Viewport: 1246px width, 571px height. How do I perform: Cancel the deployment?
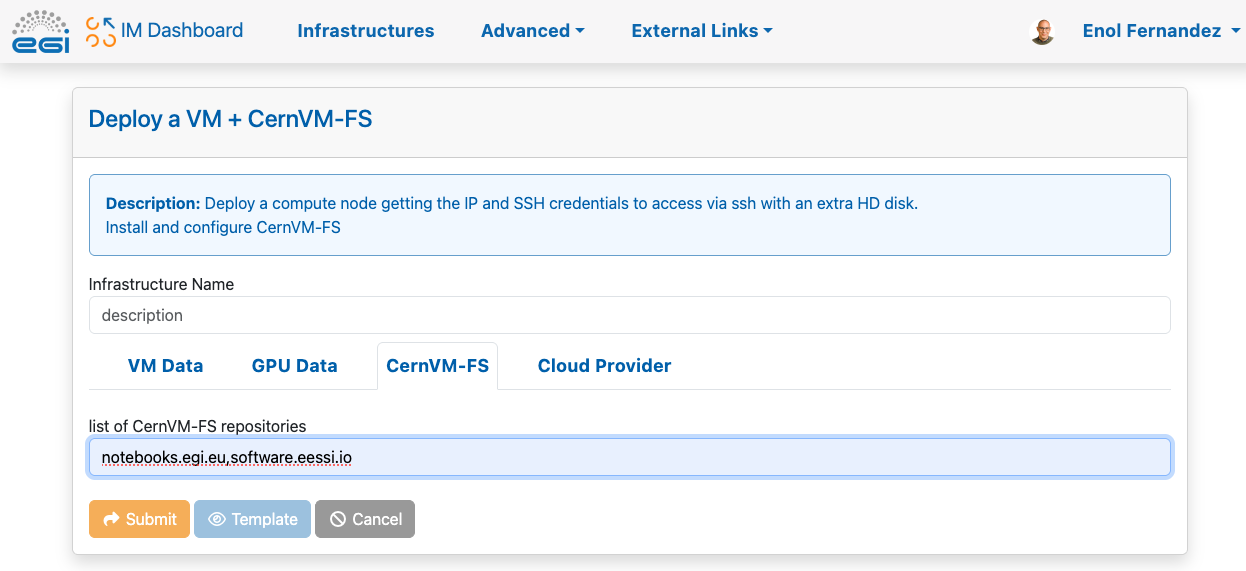[365, 519]
